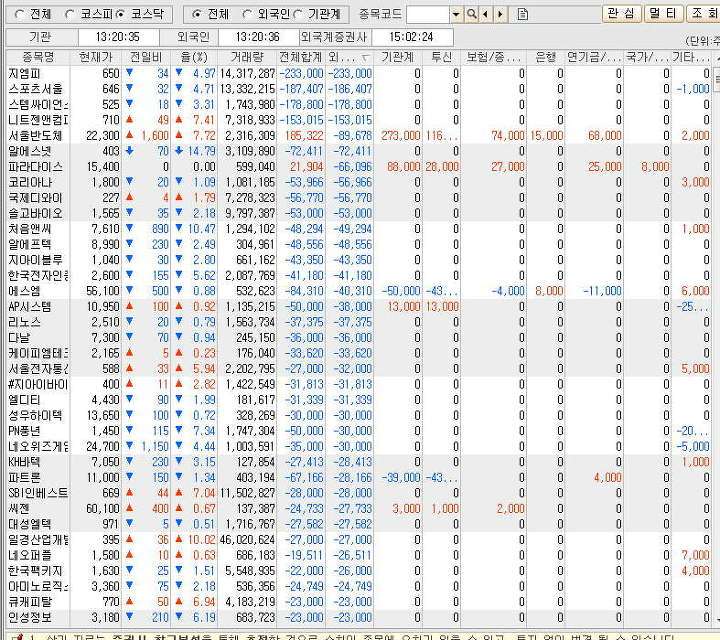
Task: Select the 솔고바이오 stock row
Action: tap(358, 213)
